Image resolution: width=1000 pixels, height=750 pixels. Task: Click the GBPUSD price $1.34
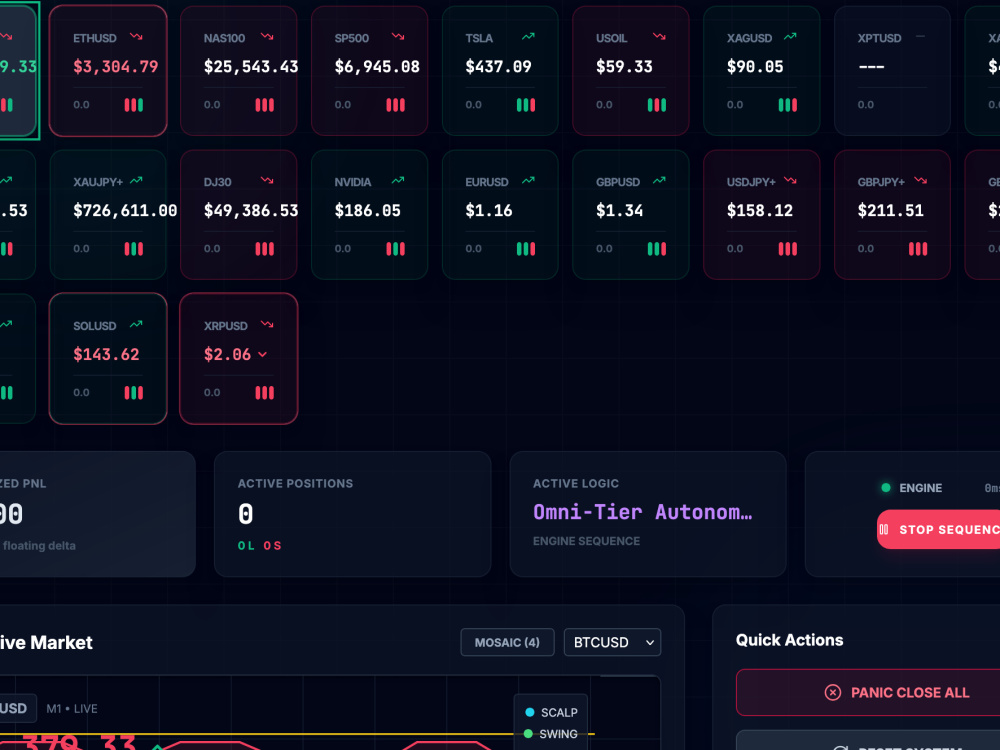(x=619, y=210)
